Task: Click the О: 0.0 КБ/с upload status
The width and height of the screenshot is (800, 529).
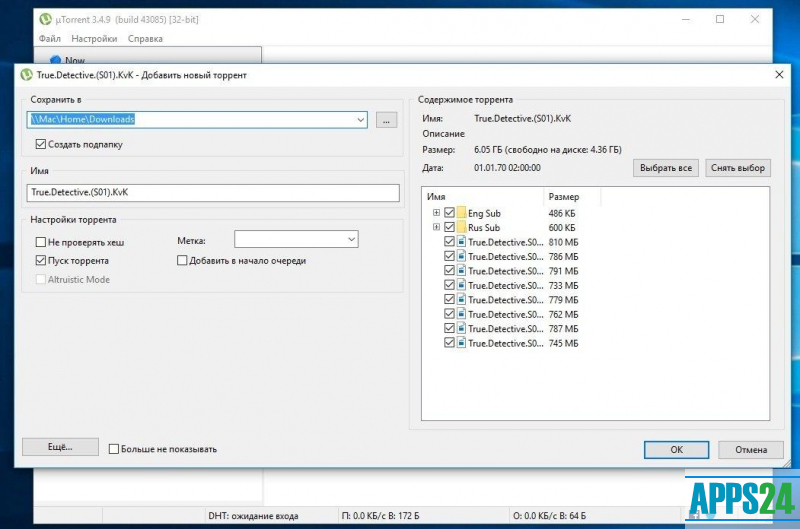Action: [549, 516]
